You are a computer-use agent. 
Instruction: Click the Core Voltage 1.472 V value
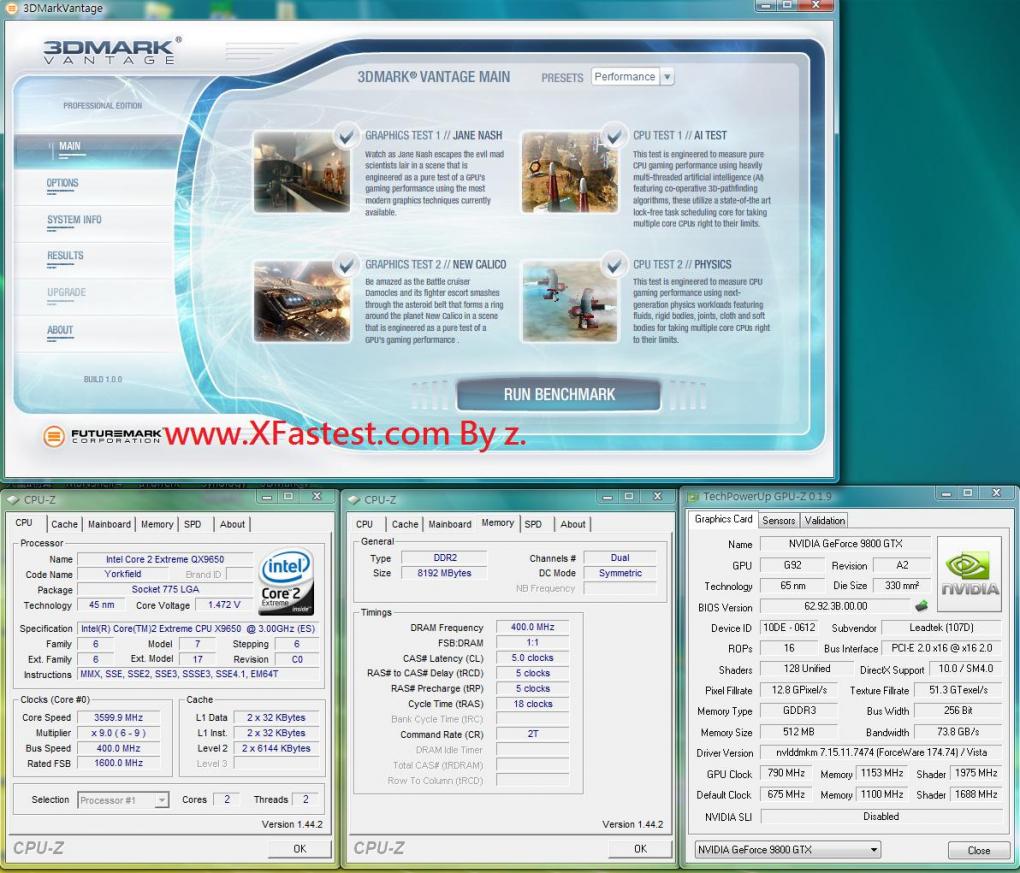pyautogui.click(x=224, y=605)
